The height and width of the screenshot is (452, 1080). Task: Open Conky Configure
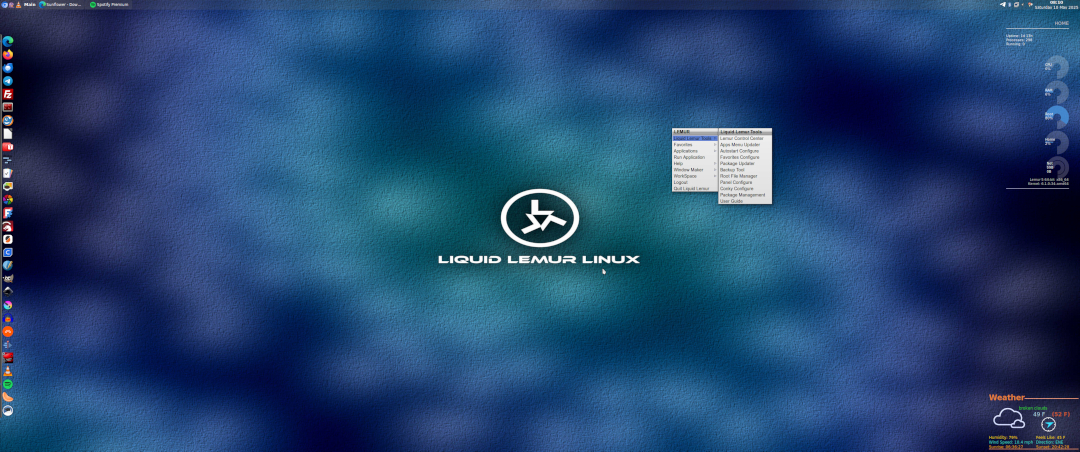click(745, 188)
